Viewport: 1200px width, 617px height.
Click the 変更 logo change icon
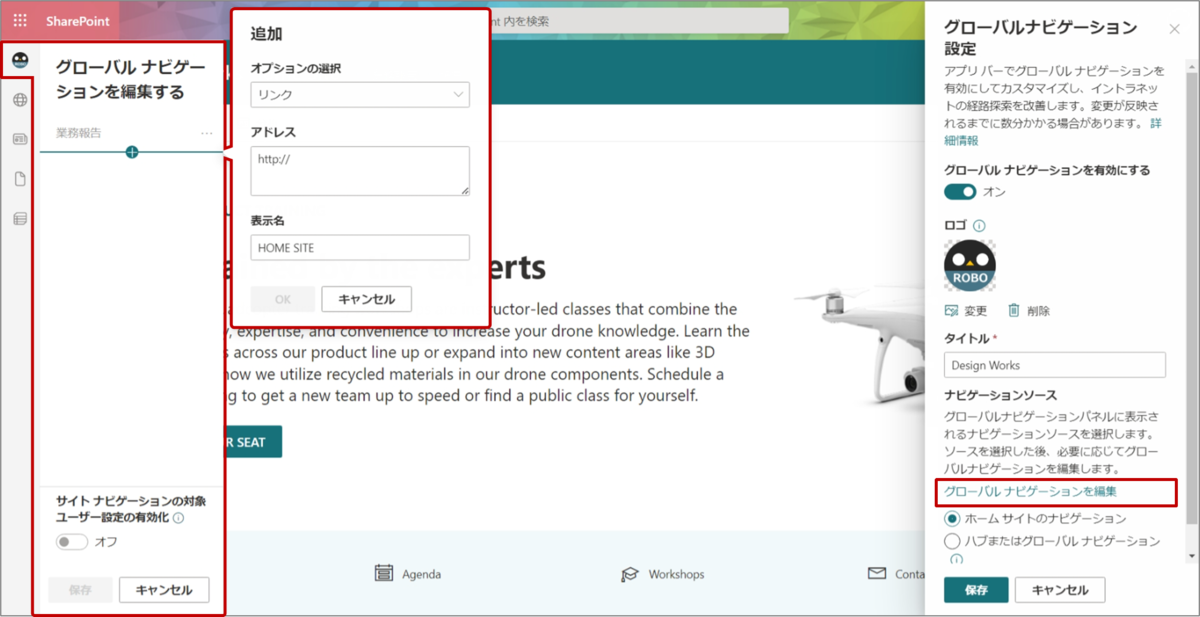(951, 311)
